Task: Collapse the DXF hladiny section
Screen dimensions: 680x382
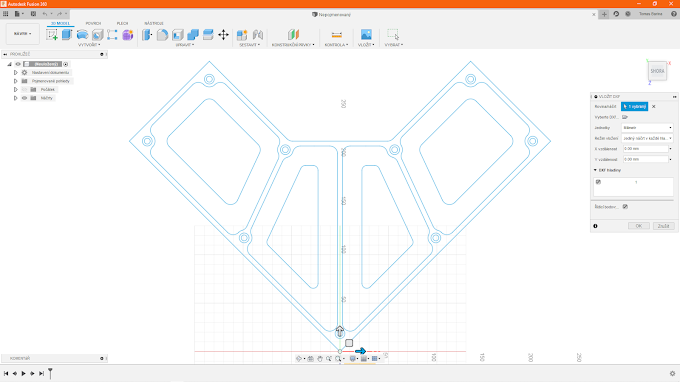Action: (595, 170)
